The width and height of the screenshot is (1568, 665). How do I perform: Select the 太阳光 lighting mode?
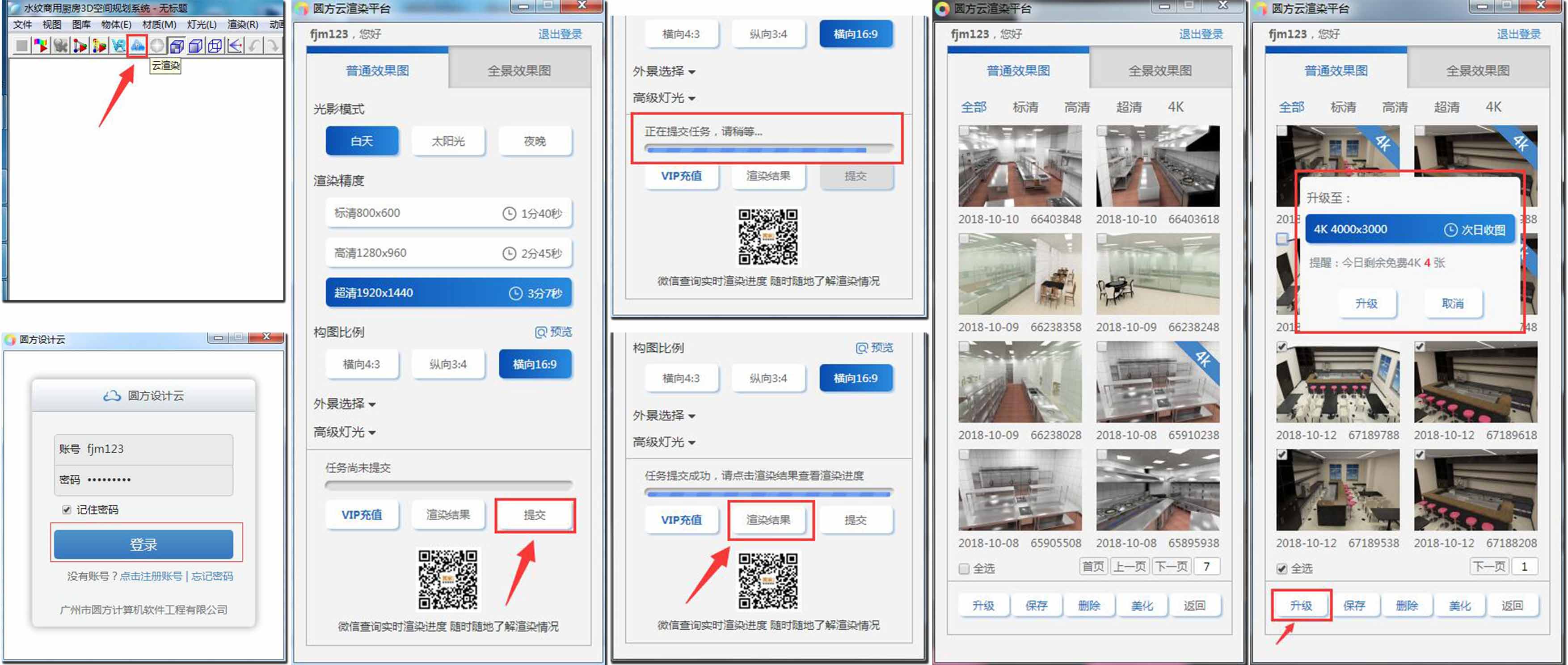448,141
